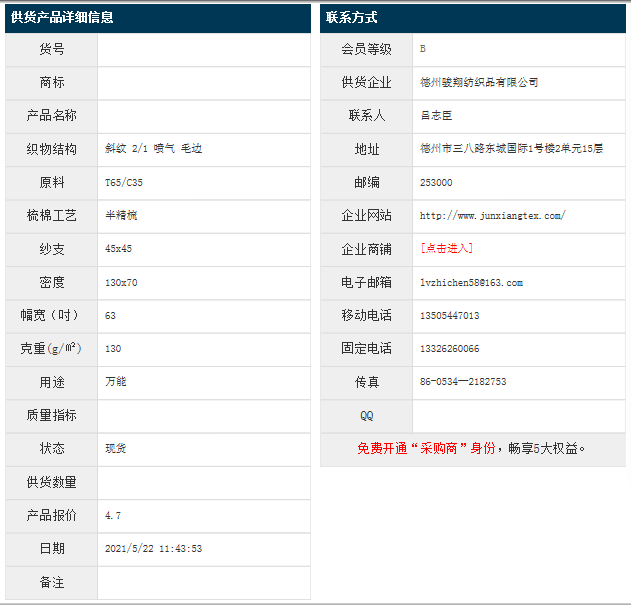
Task: Open the junxiangtex.com company website link
Action: 492,215
